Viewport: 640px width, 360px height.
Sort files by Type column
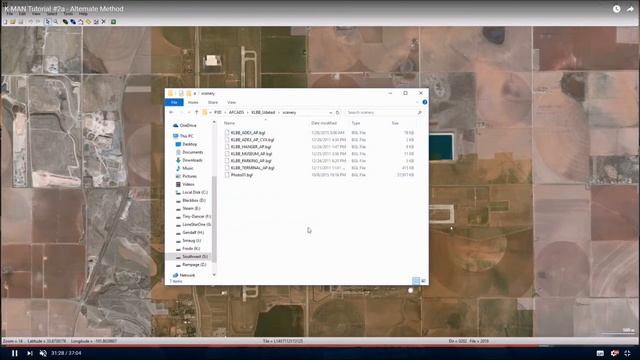click(356, 123)
